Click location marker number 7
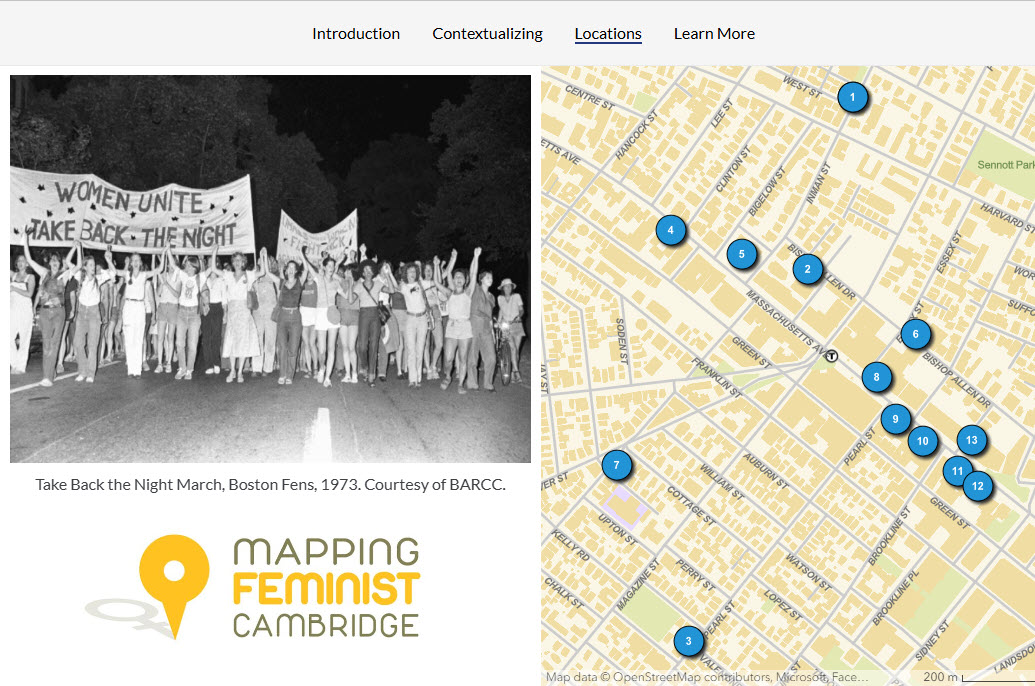Image resolution: width=1035 pixels, height=686 pixels. [x=617, y=465]
